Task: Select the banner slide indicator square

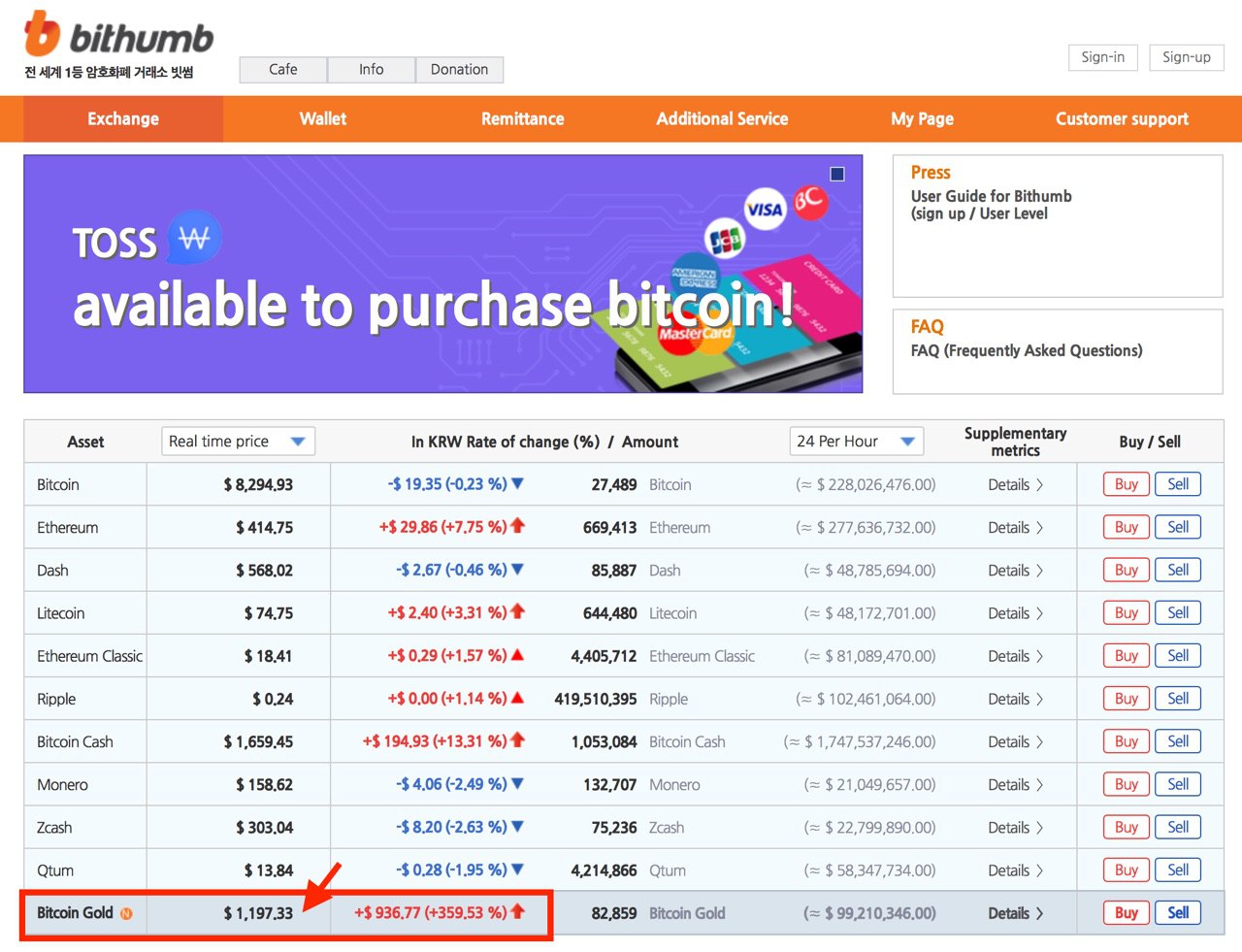Action: (837, 174)
